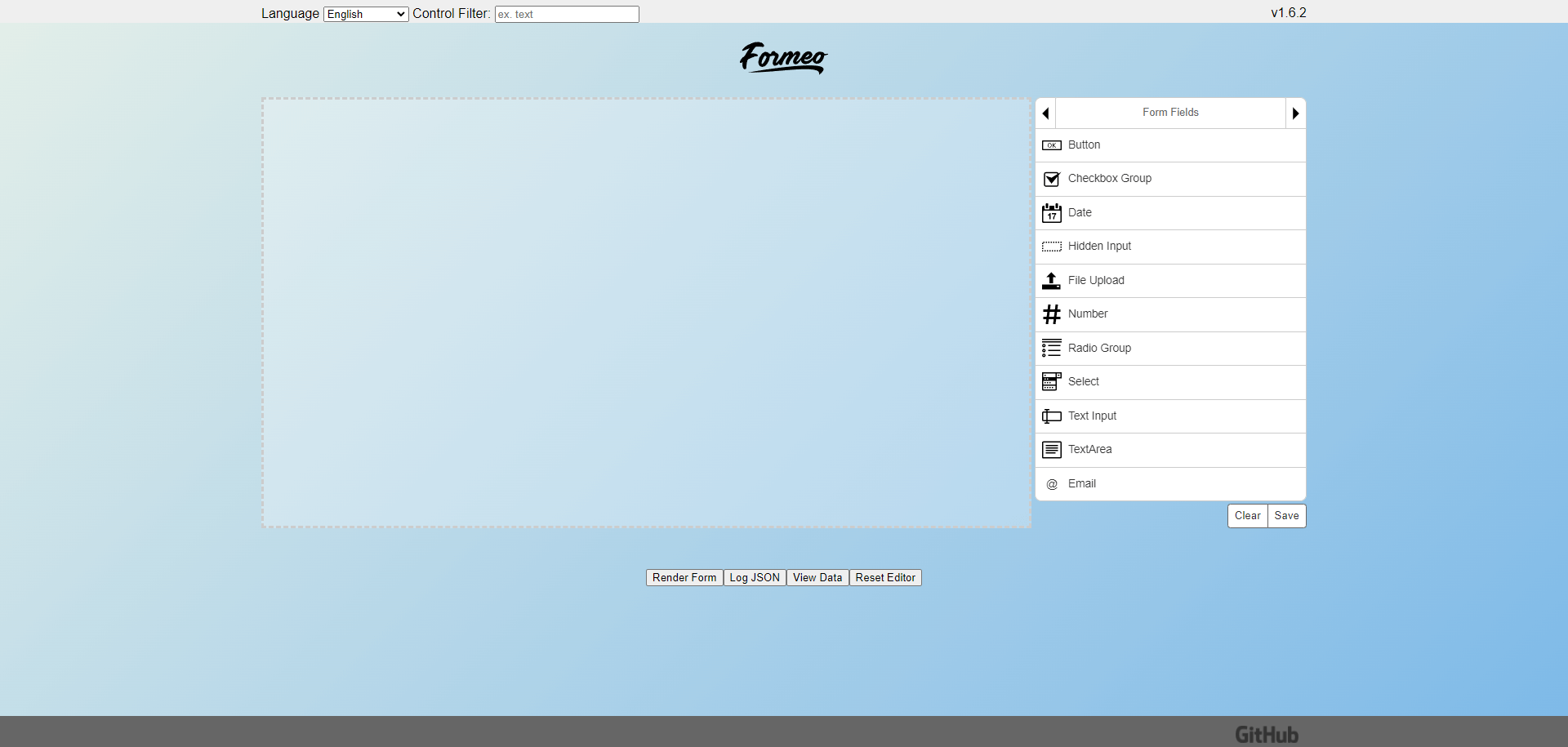The width and height of the screenshot is (1568, 747).
Task: Click the Number hash icon
Action: pos(1052,314)
